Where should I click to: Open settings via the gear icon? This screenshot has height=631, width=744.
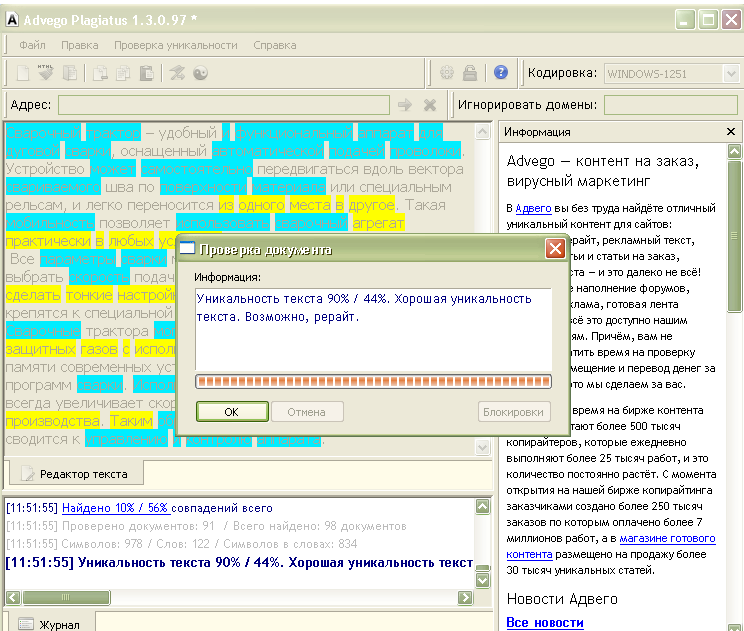click(x=447, y=73)
